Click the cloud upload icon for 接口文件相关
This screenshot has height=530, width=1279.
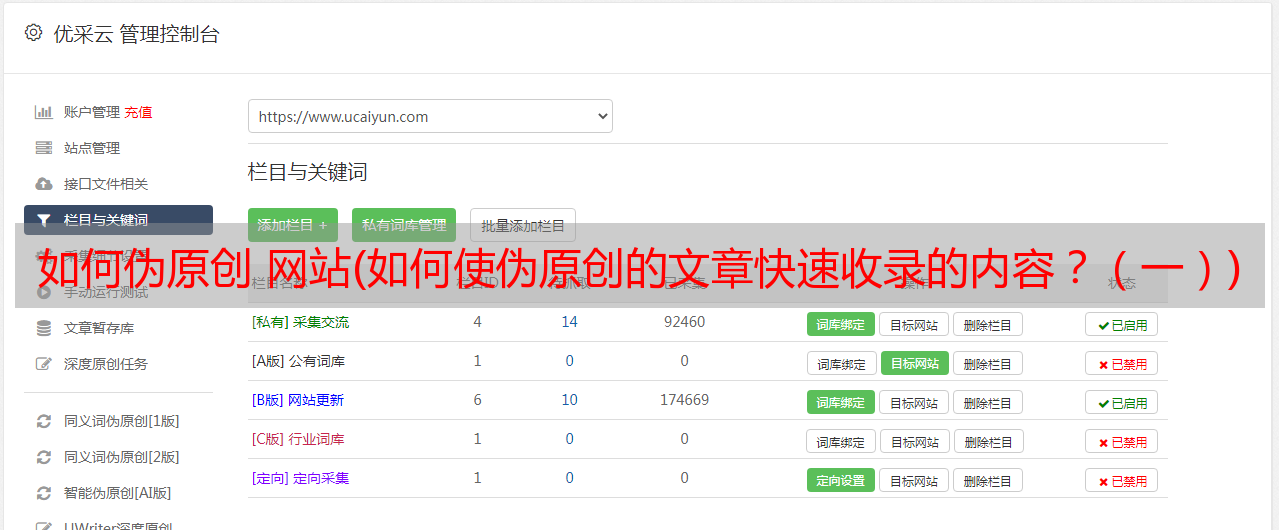tap(43, 184)
